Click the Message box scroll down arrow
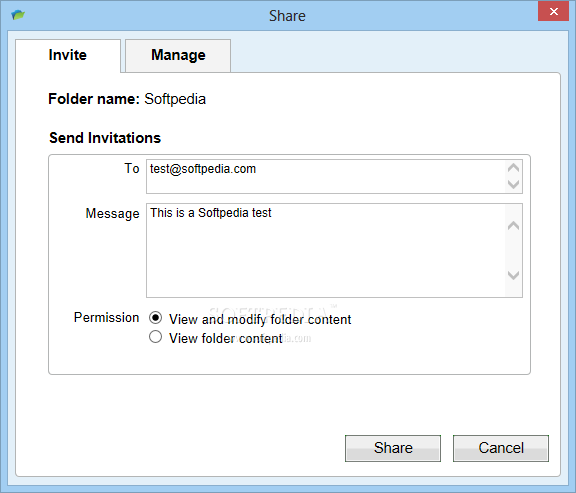This screenshot has height=493, width=576. click(x=513, y=275)
